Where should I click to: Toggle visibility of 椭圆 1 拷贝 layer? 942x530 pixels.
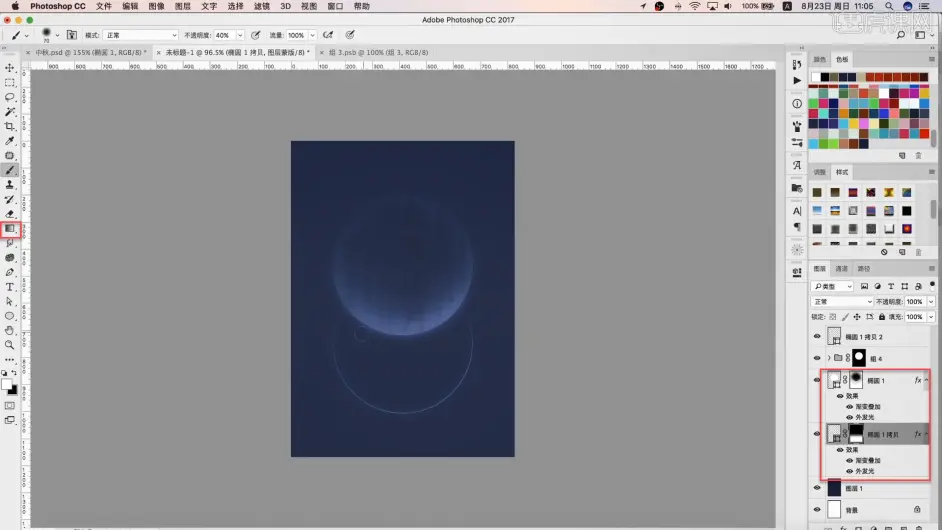tap(816, 434)
